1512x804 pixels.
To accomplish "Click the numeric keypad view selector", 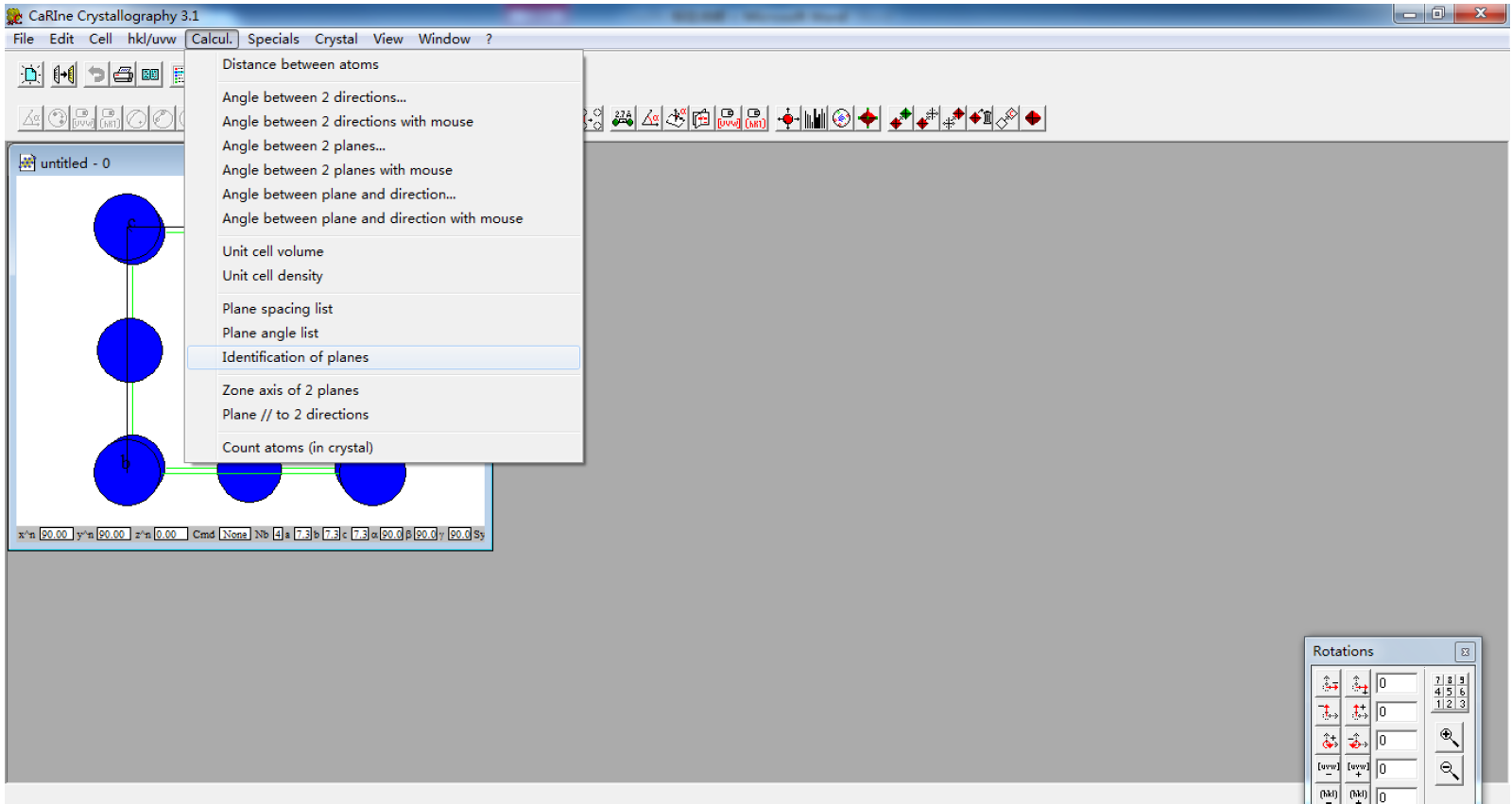I will 1450,692.
